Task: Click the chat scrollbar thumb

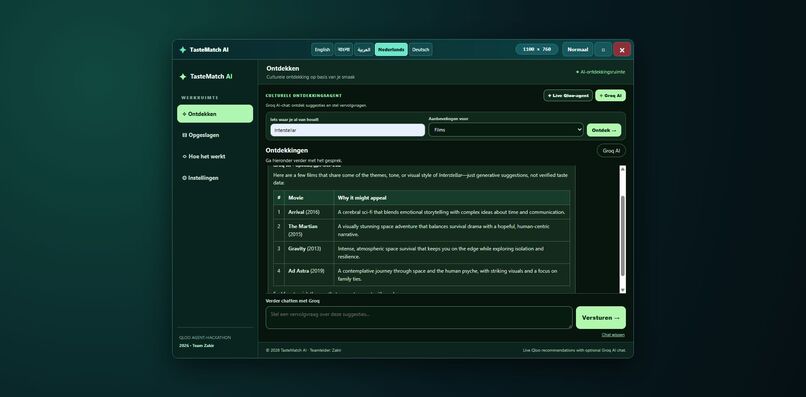Action: (x=623, y=236)
